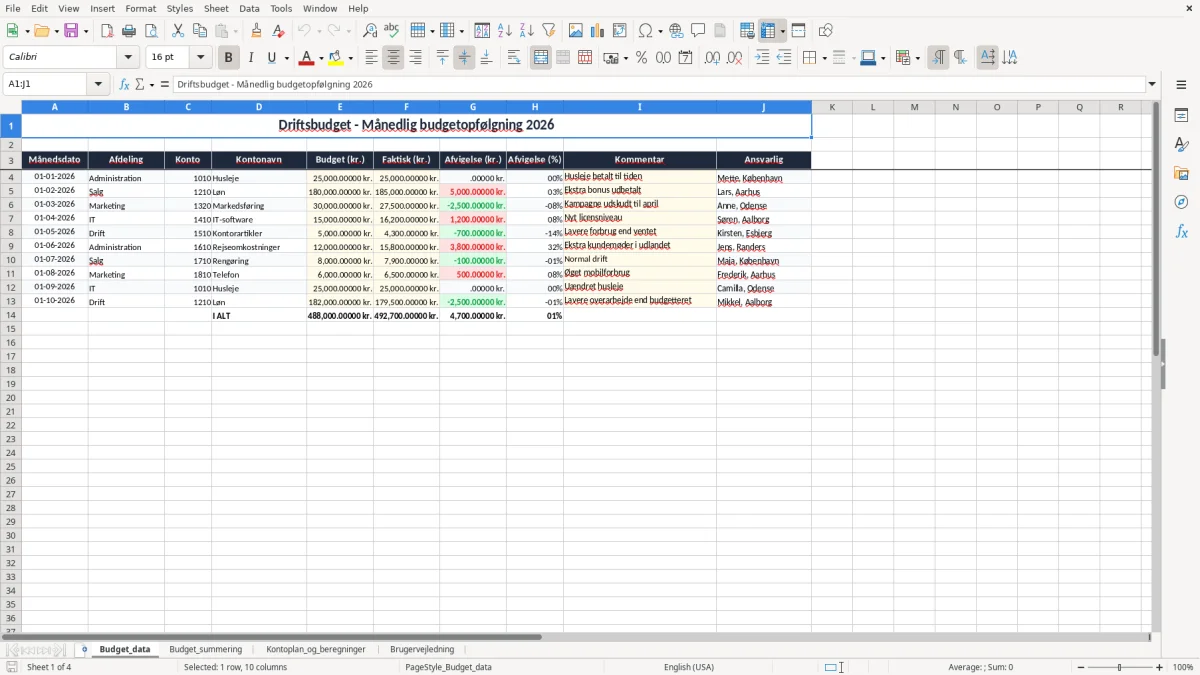Define print area
This screenshot has height=675, width=1200.
[747, 31]
